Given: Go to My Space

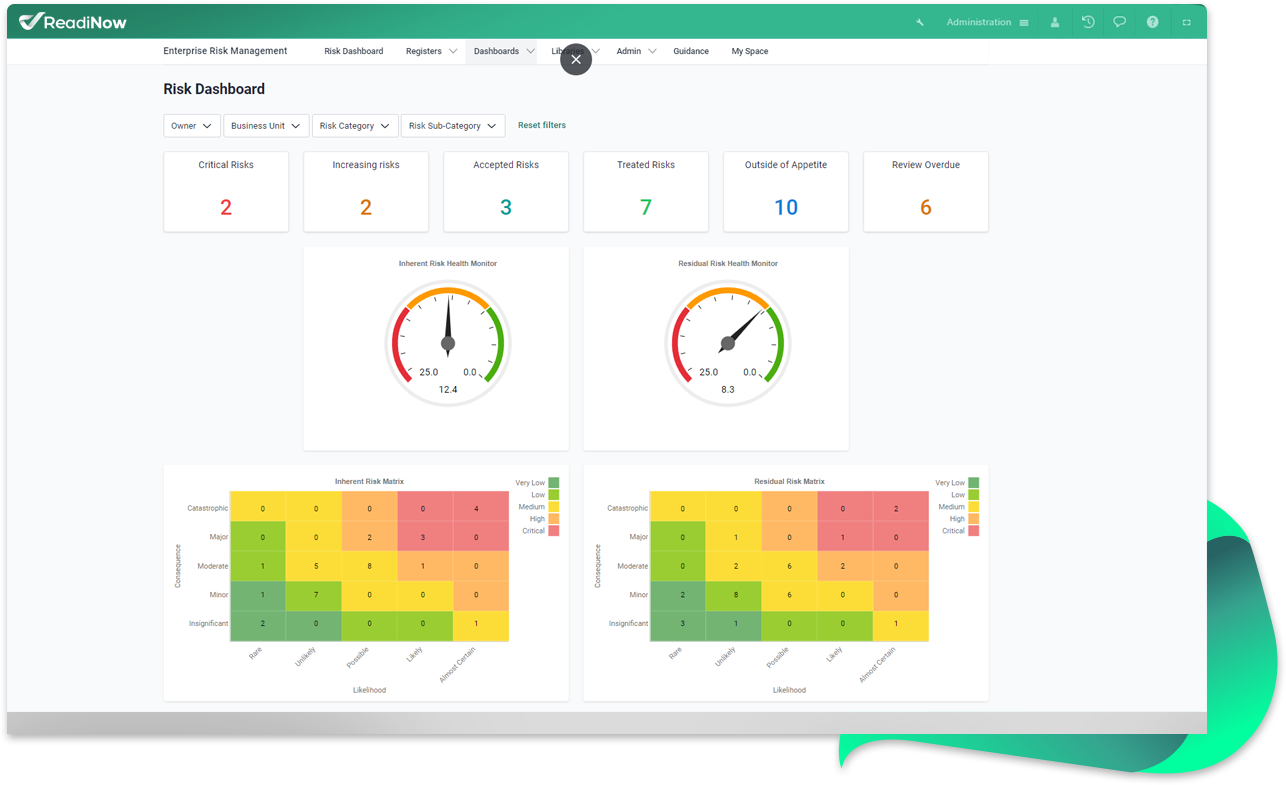Looking at the screenshot, I should (x=750, y=51).
